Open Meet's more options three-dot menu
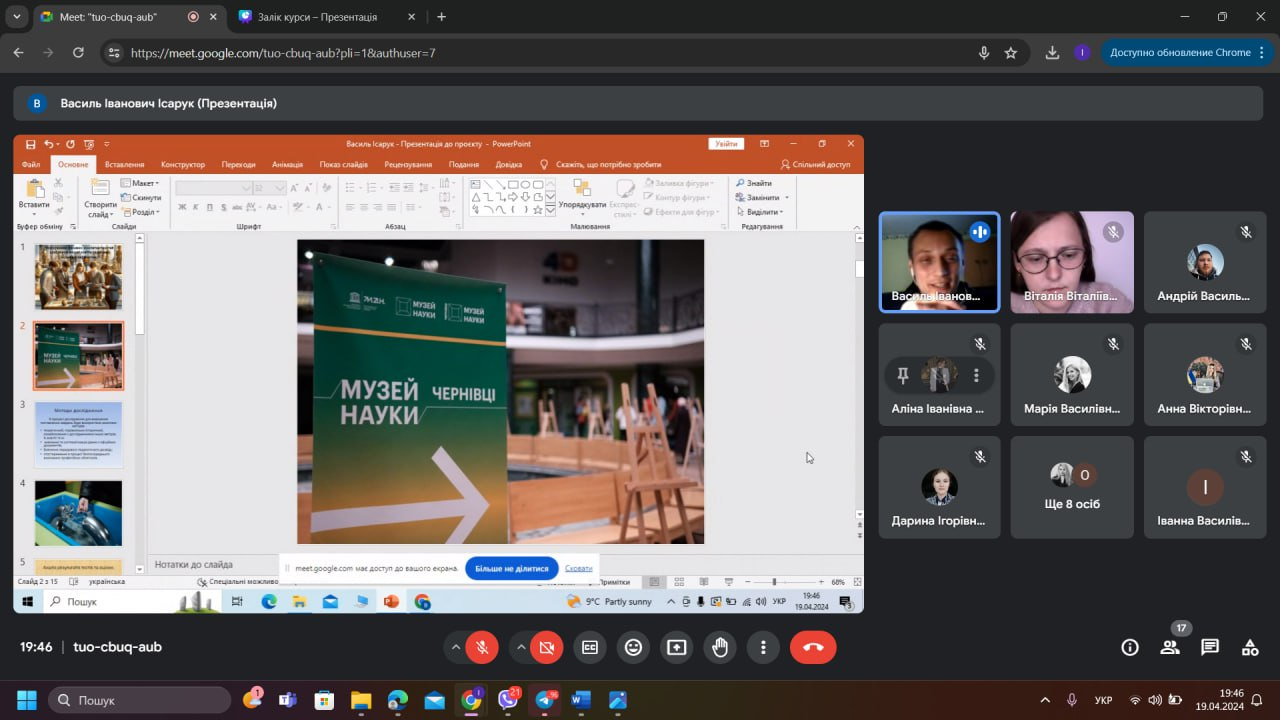Viewport: 1280px width, 720px height. pos(763,647)
